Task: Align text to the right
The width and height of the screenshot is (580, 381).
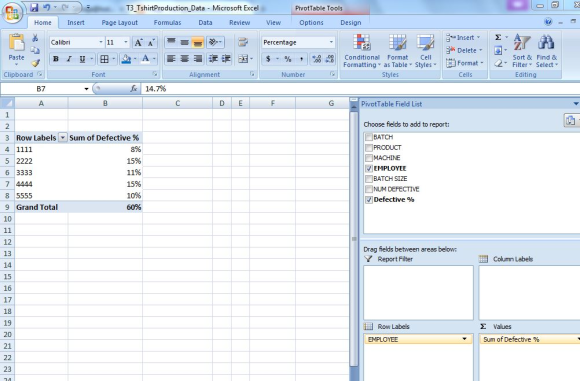Action: click(198, 58)
